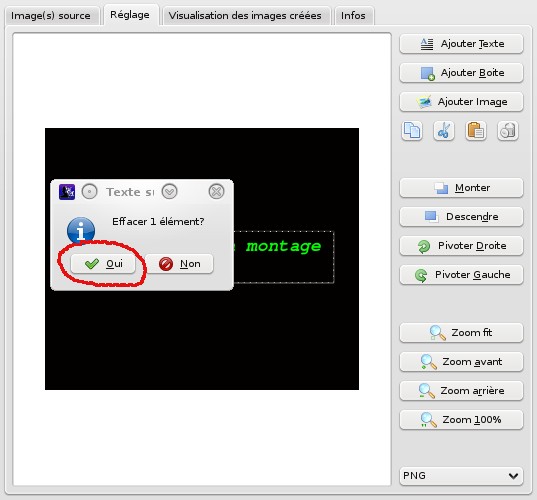The height and width of the screenshot is (500, 537).
Task: Click the cut scissors icon
Action: 444,131
